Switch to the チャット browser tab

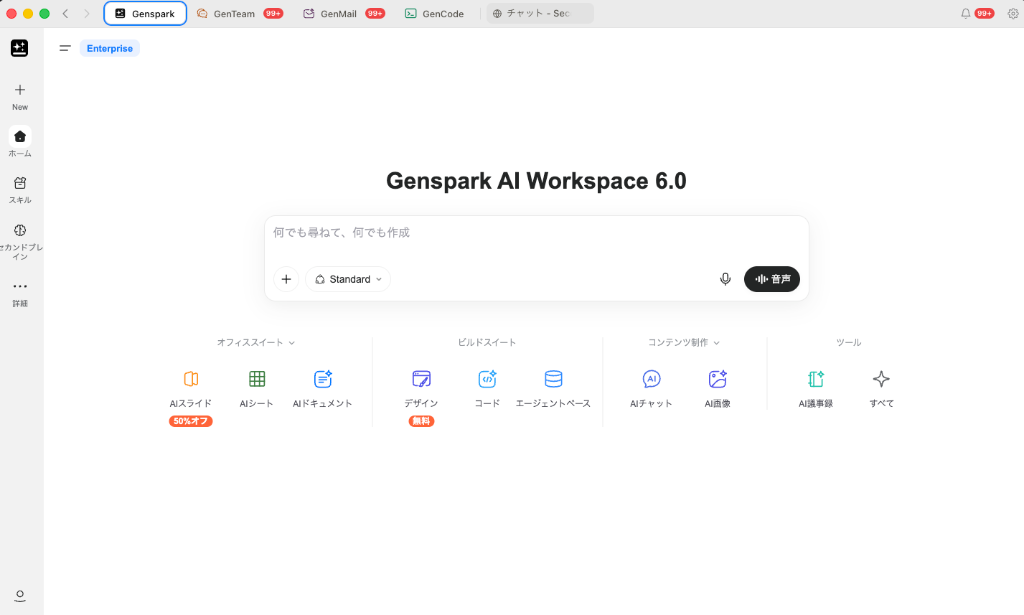click(540, 13)
